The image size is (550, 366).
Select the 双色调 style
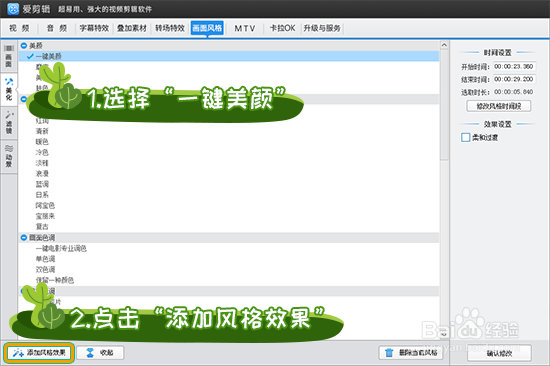(45, 269)
